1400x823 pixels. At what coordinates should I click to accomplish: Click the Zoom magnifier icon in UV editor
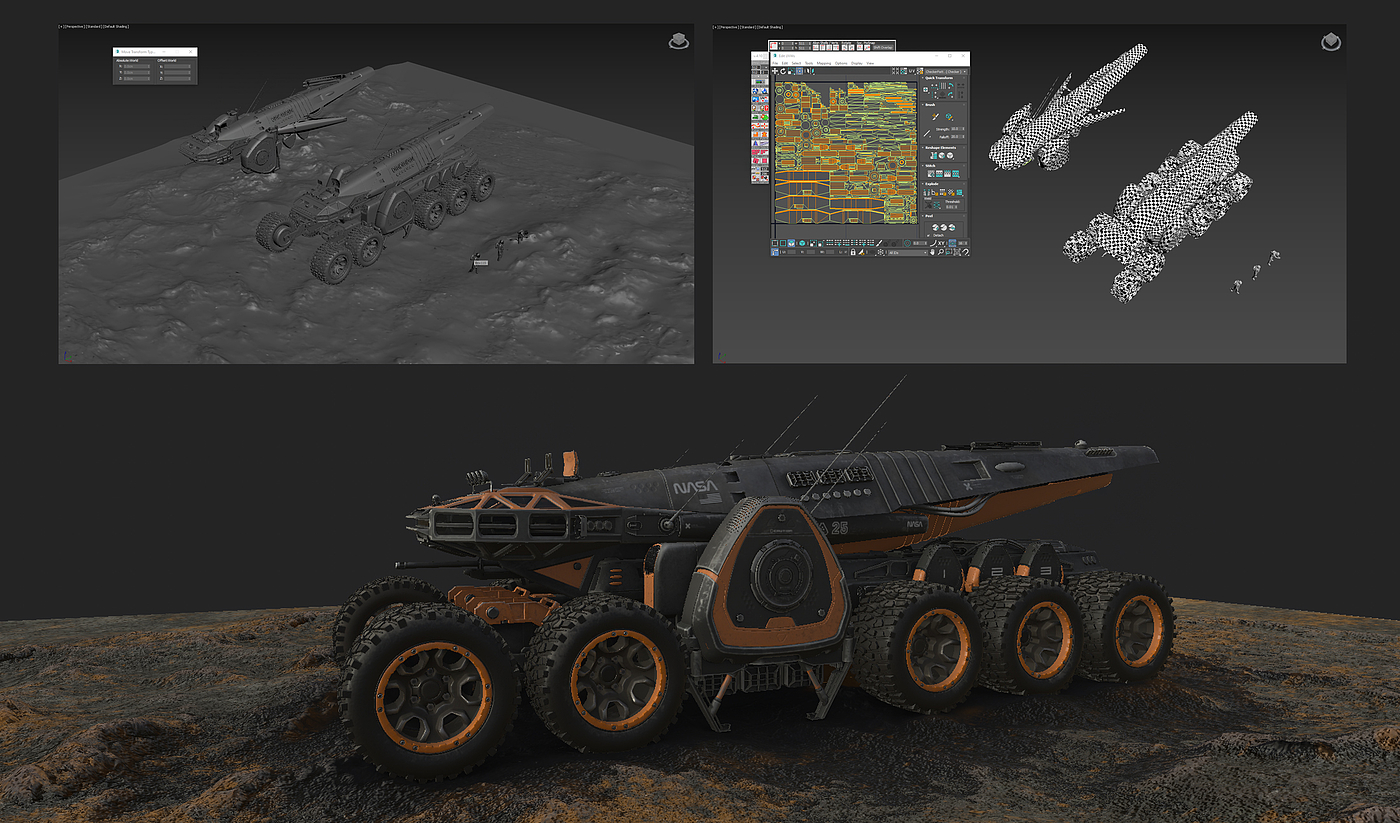point(940,252)
